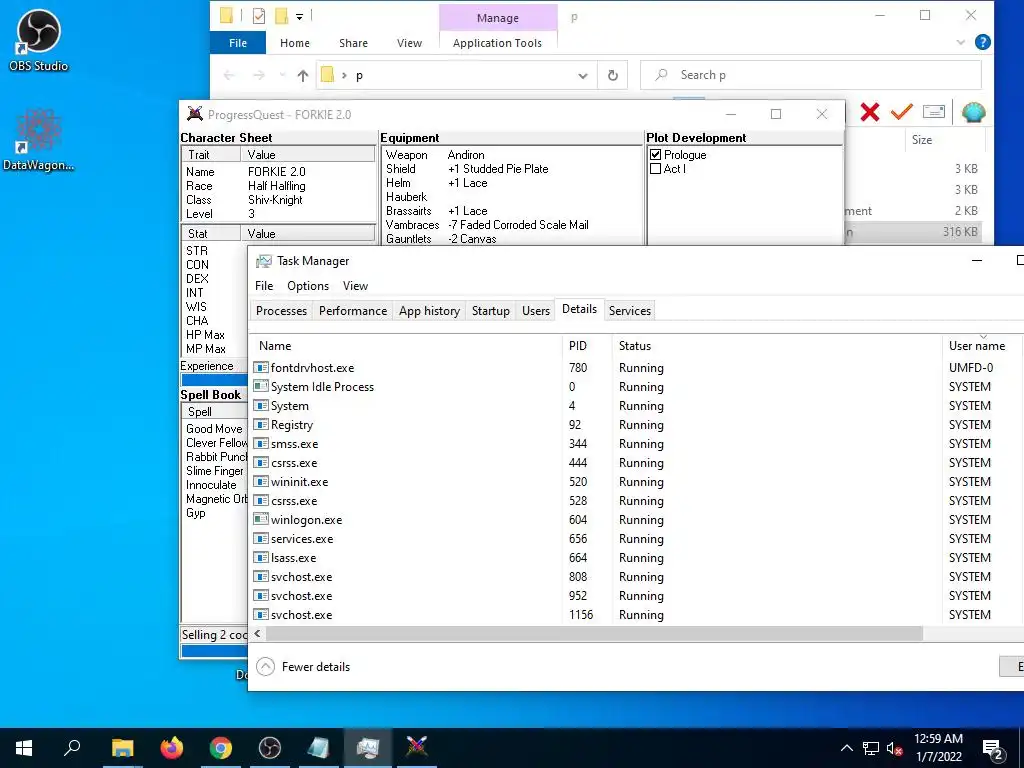This screenshot has width=1024, height=768.
Task: Sort processes by User name column
Action: tap(982, 346)
